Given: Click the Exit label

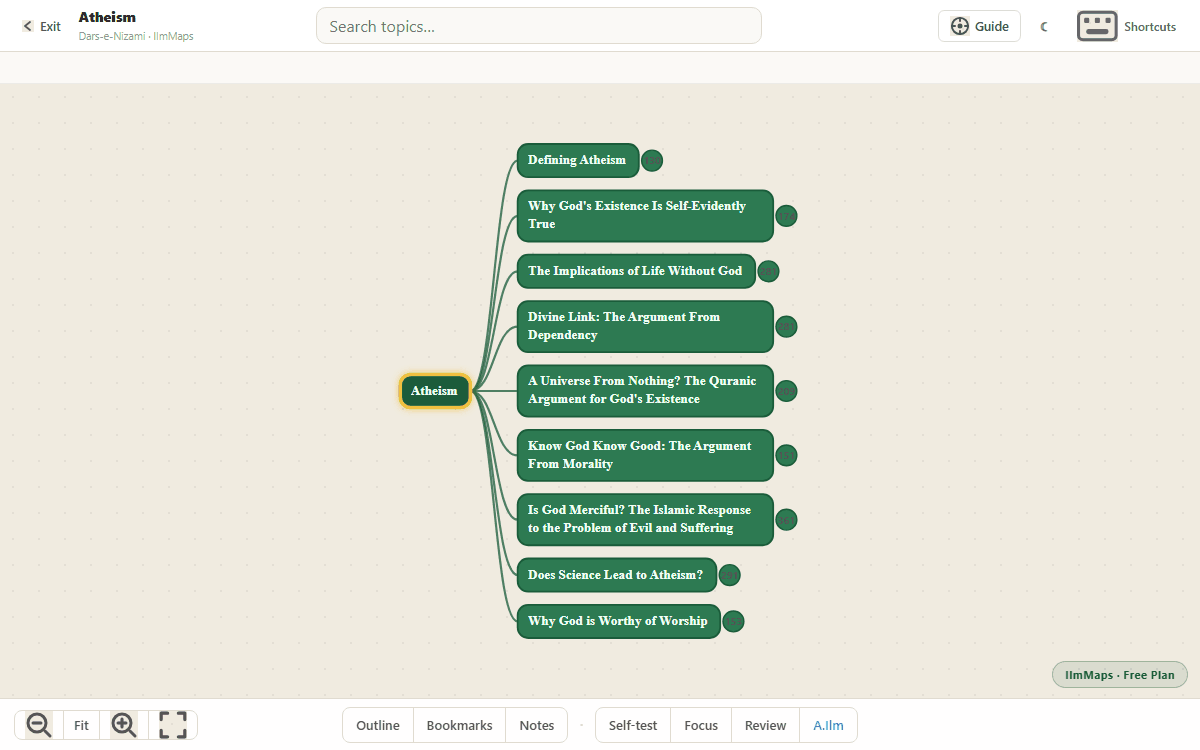Looking at the screenshot, I should click(x=50, y=27).
